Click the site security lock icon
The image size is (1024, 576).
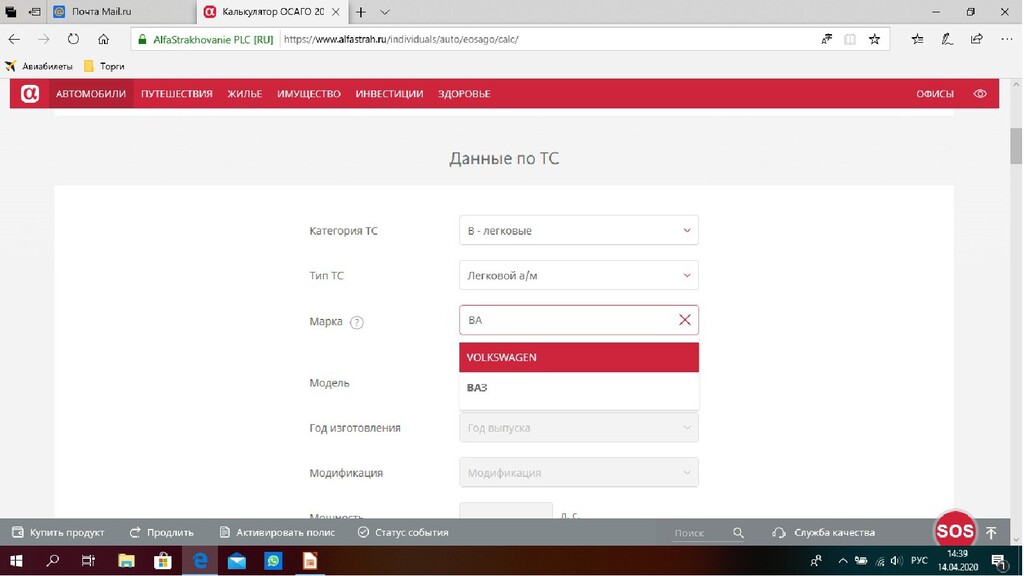pos(142,39)
